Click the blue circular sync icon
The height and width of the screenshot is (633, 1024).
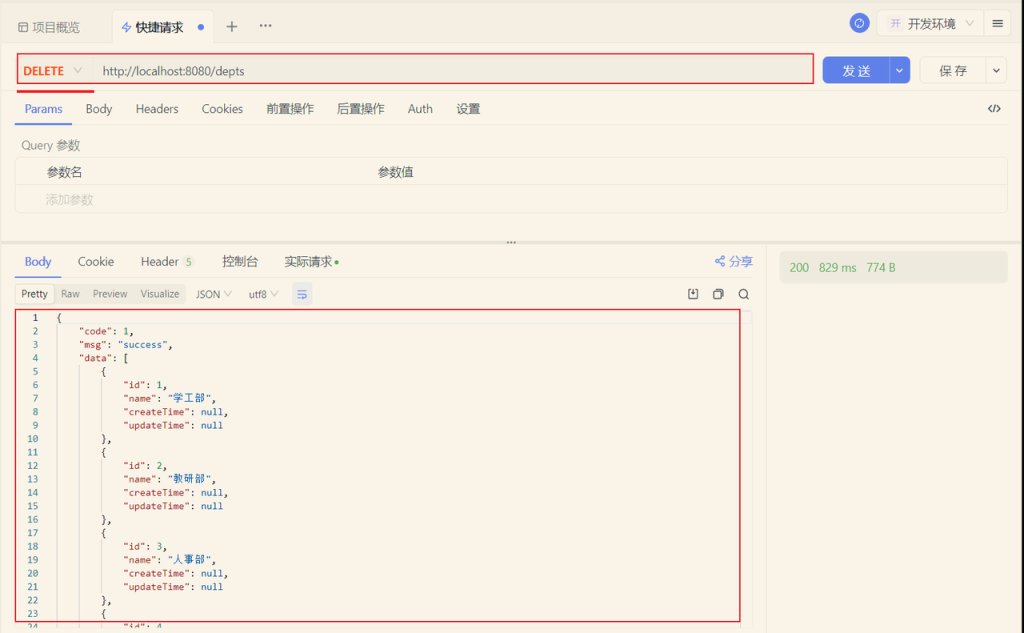click(x=859, y=23)
